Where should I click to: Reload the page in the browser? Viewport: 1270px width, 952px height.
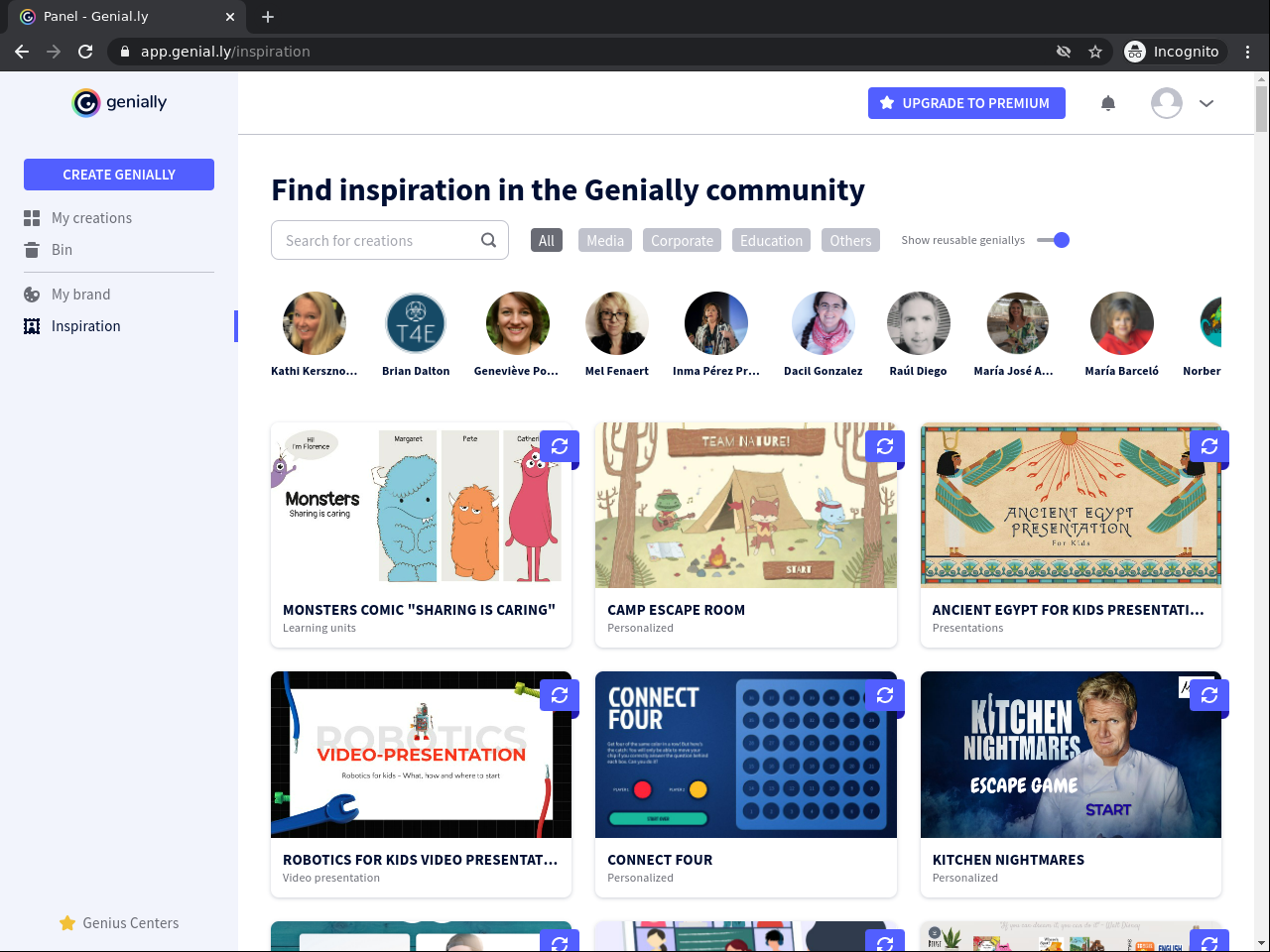point(85,52)
